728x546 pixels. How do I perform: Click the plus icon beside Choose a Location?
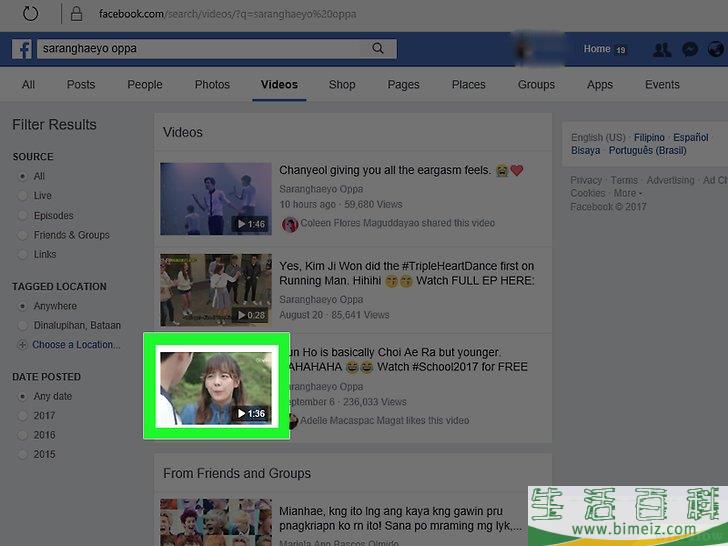pyautogui.click(x=22, y=345)
